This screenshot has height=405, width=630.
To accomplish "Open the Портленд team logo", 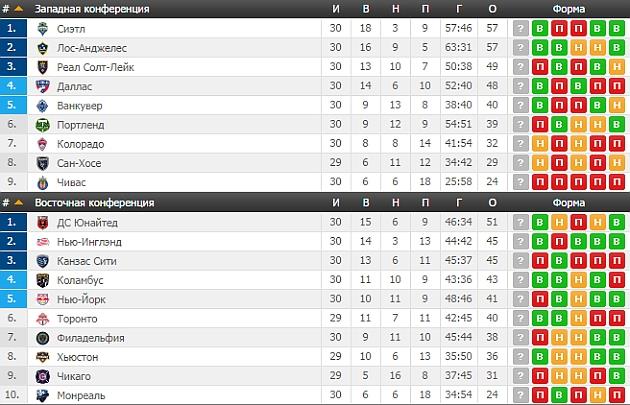I will click(43, 124).
